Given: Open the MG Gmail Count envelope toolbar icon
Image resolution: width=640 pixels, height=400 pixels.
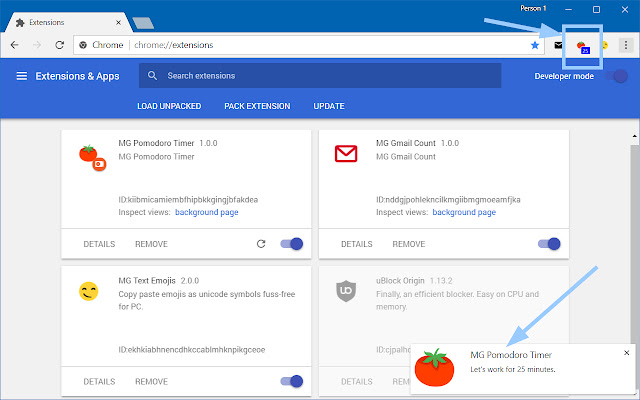Looking at the screenshot, I should 558,45.
